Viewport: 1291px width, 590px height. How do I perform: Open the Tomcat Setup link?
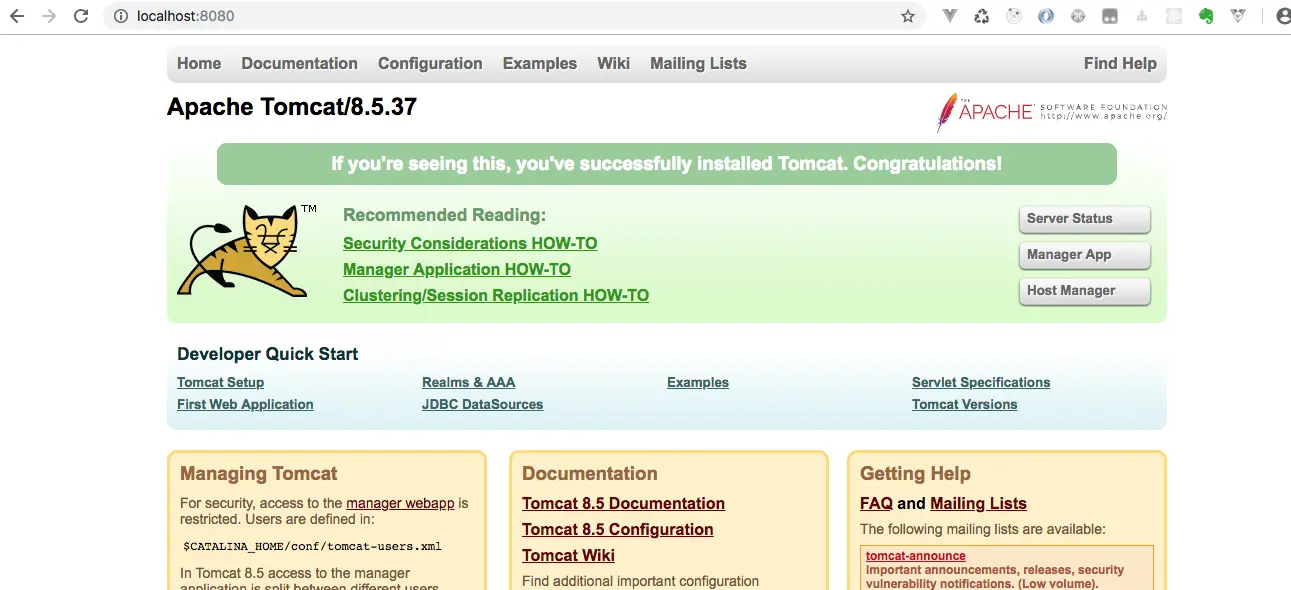[220, 382]
